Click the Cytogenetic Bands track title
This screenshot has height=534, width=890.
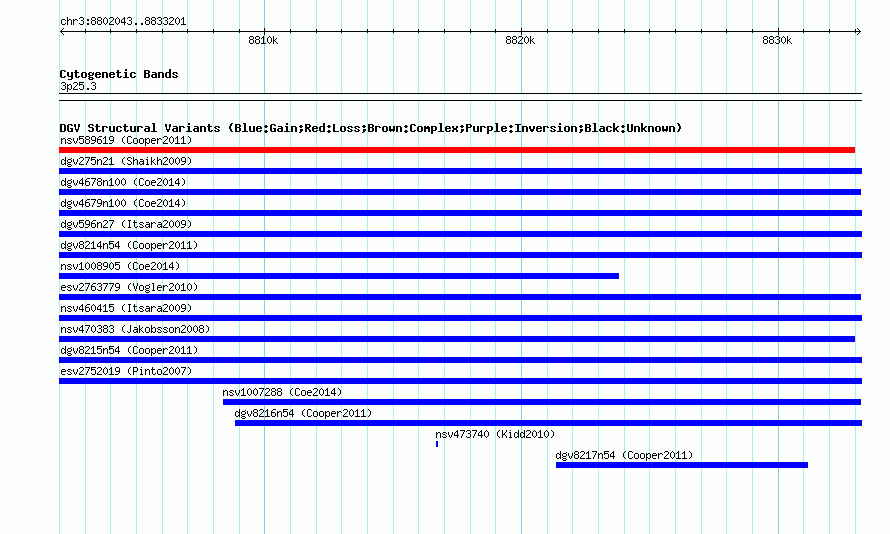pos(119,74)
